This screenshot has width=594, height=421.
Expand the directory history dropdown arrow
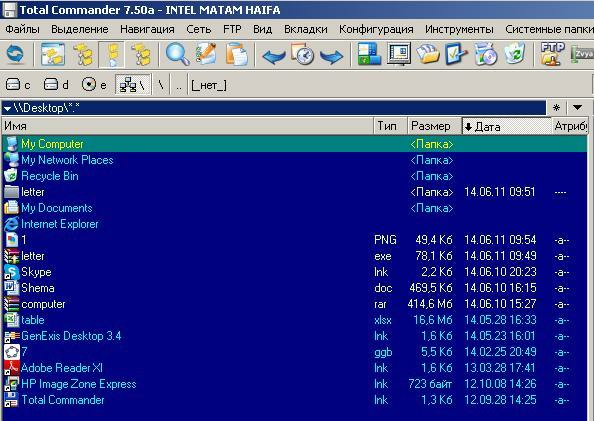[x=577, y=108]
